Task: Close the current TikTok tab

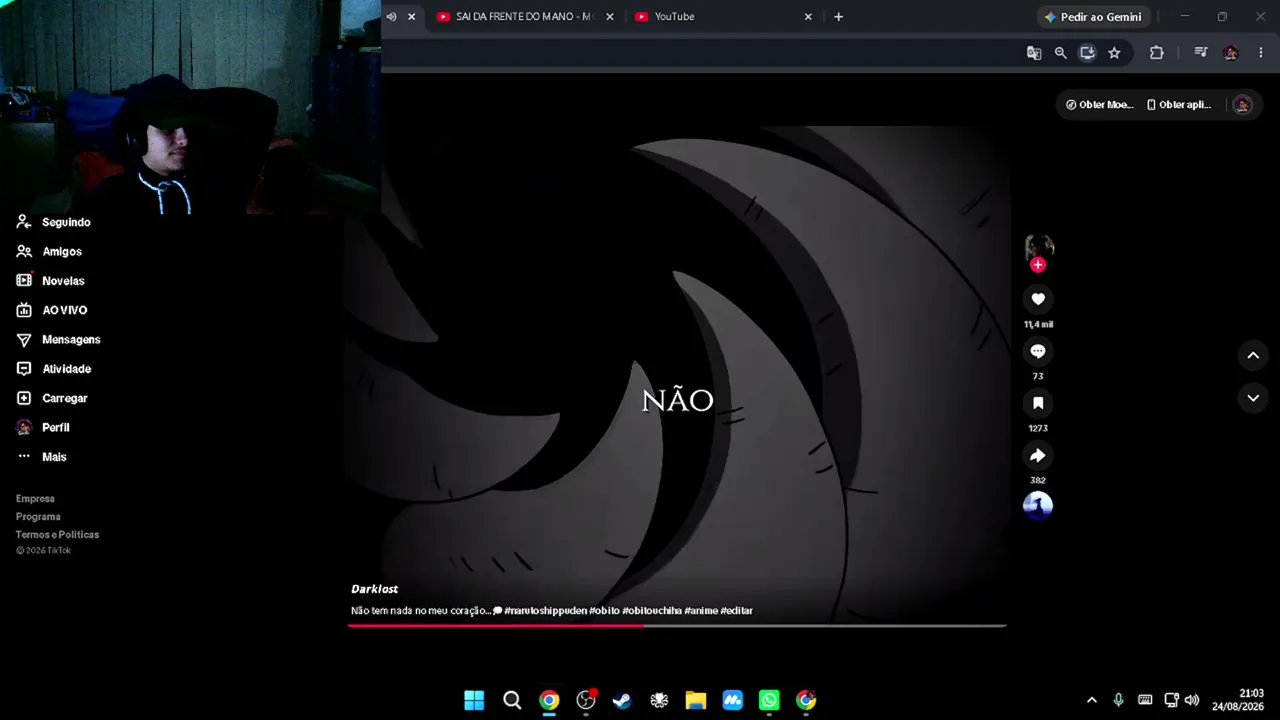Action: click(x=411, y=17)
